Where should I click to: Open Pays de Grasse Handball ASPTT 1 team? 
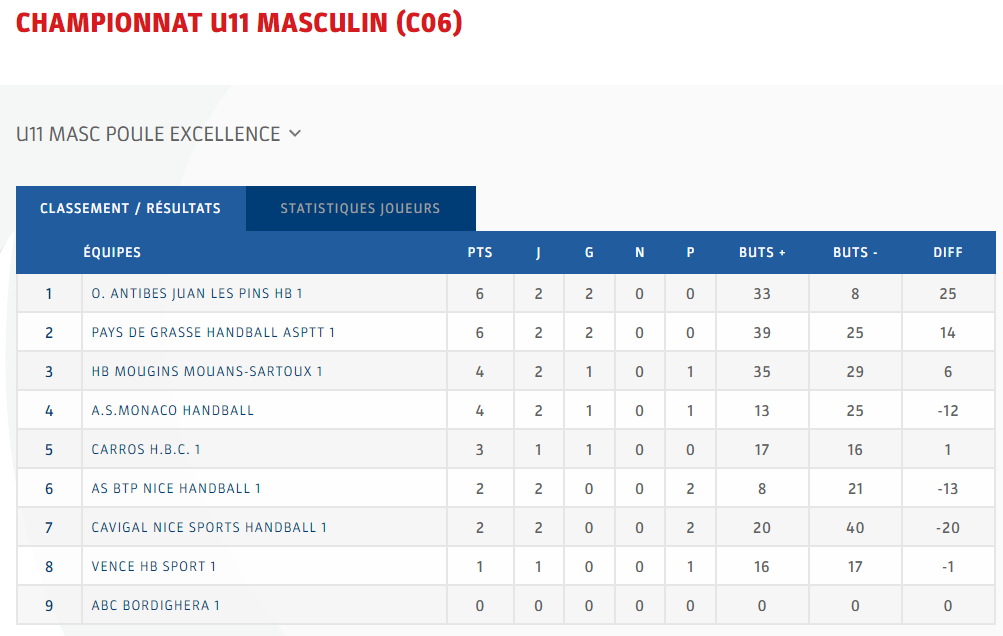pos(213,333)
